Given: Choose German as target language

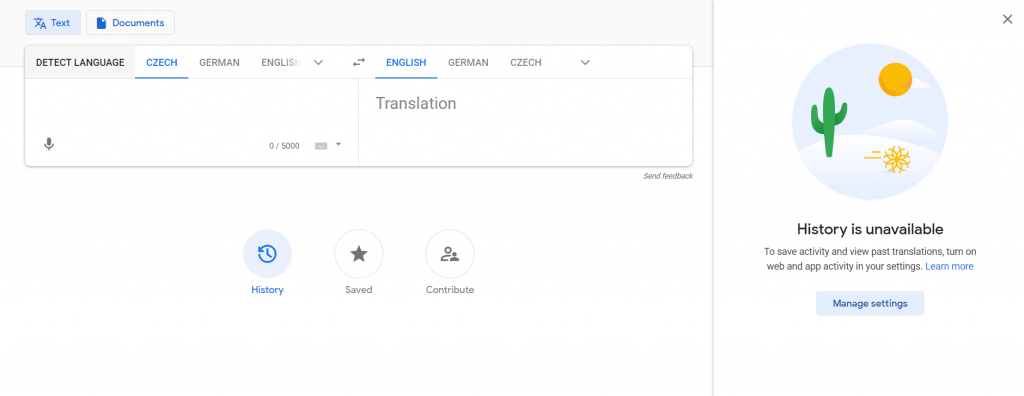Looking at the screenshot, I should 468,63.
